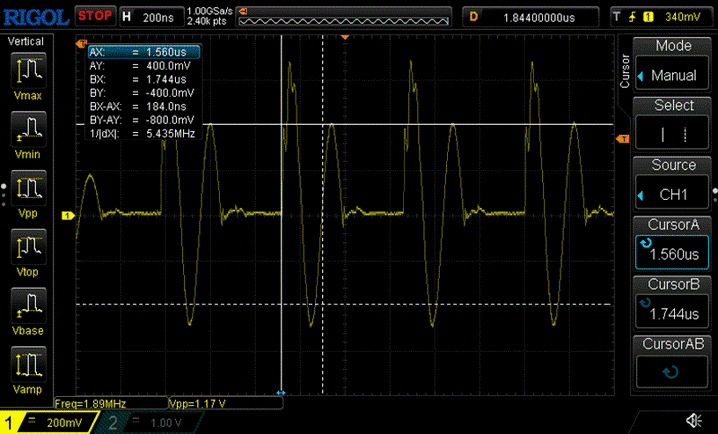The width and height of the screenshot is (718, 434).
Task: Click the waveform memory position bar
Action: coord(343,17)
